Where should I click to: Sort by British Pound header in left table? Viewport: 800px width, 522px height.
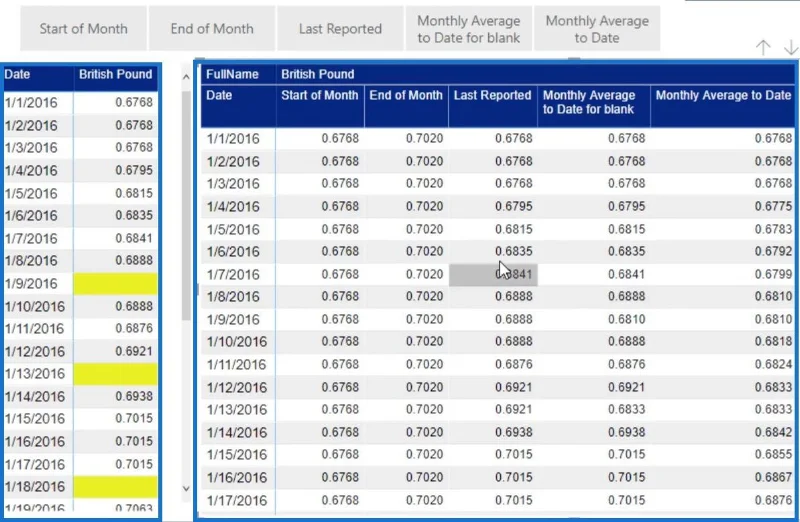(x=115, y=74)
